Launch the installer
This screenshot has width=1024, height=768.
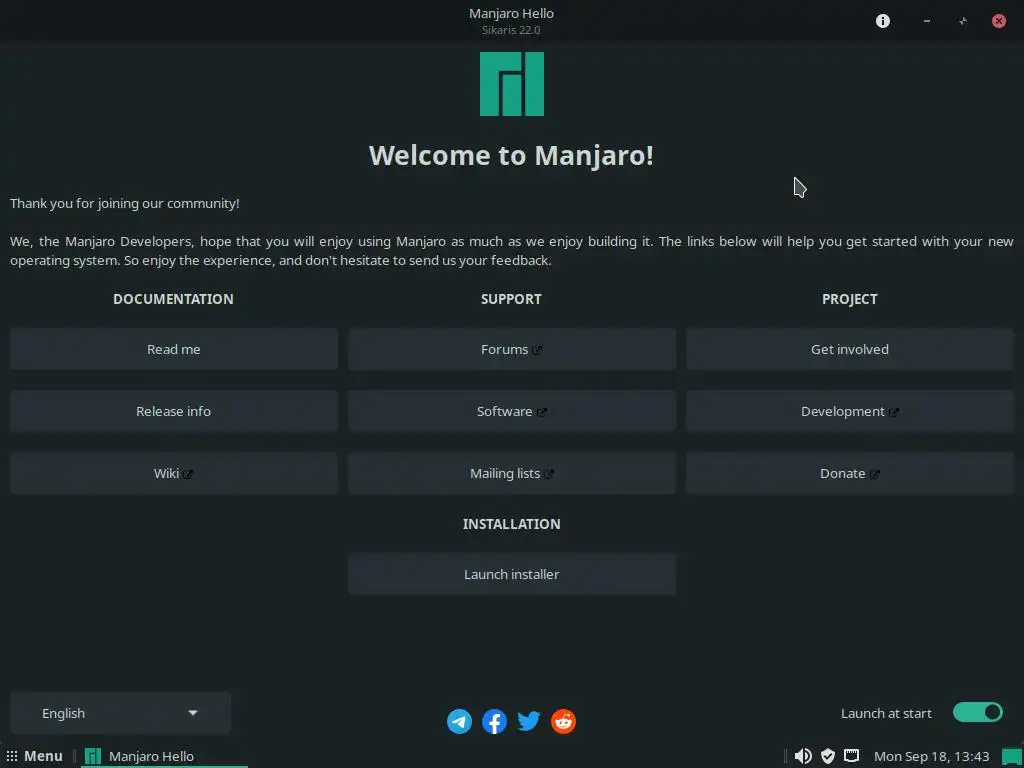pos(512,574)
